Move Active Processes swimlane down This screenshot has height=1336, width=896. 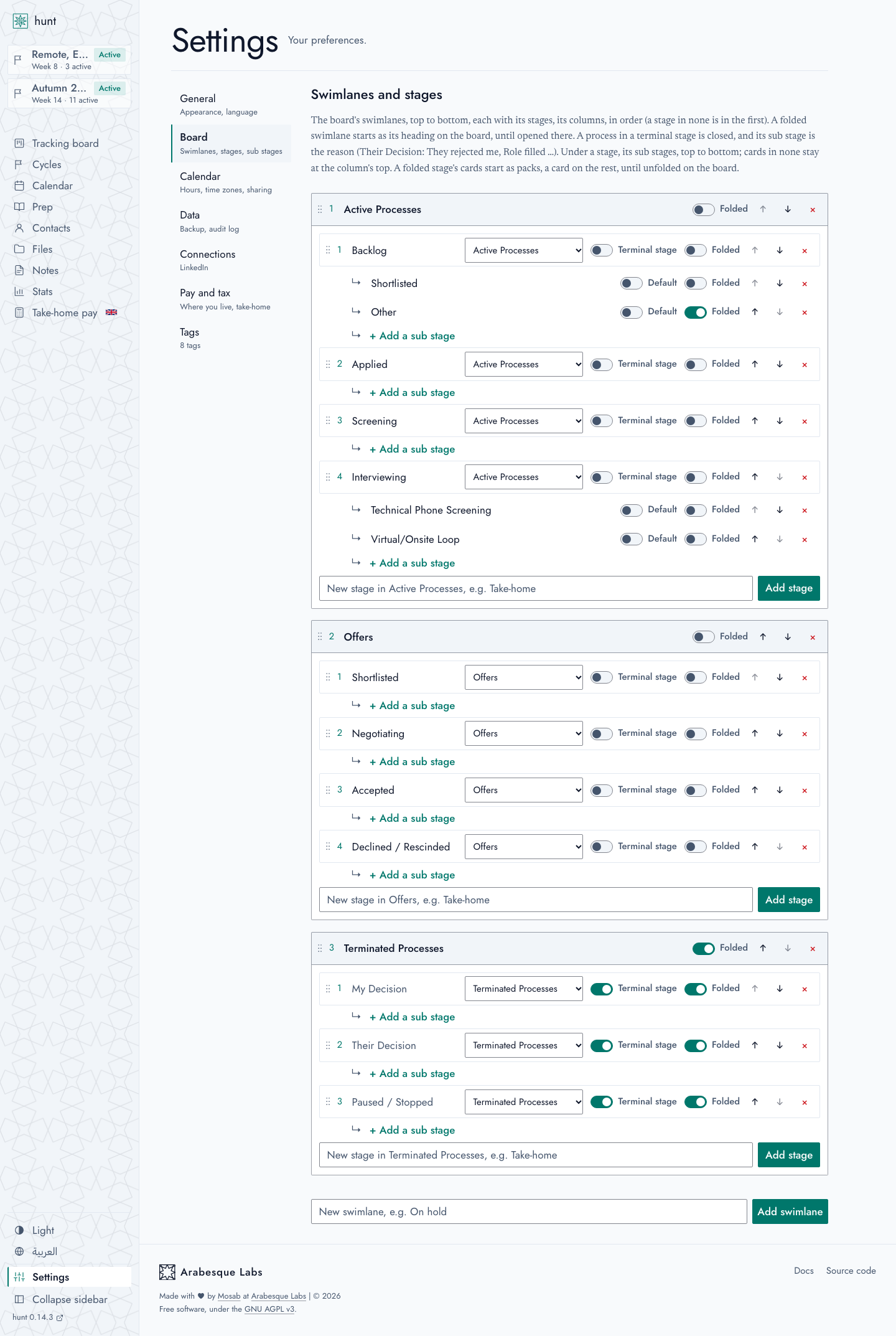point(788,209)
